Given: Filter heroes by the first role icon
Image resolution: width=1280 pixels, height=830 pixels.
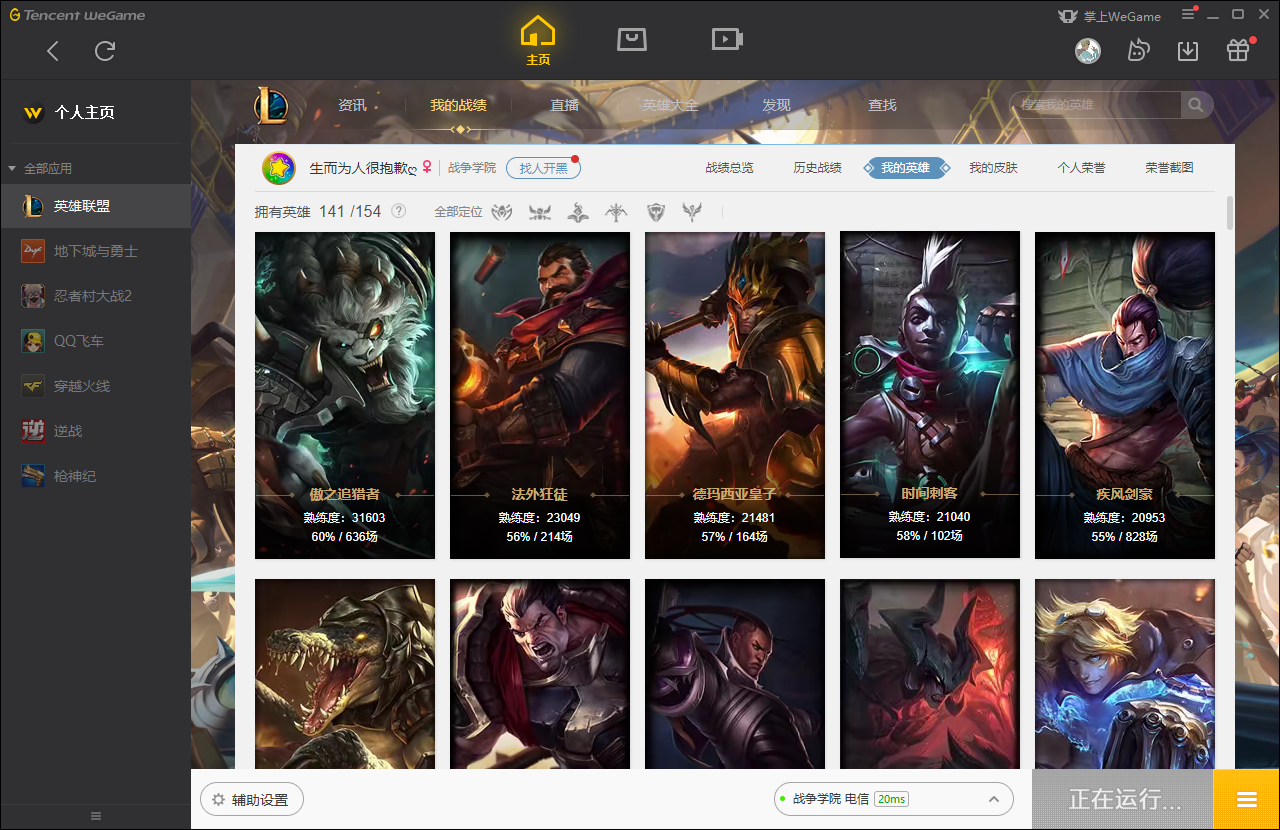Looking at the screenshot, I should pos(502,212).
